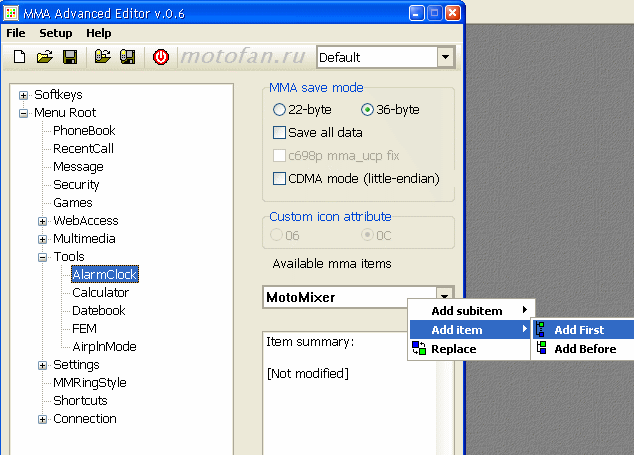Expand the Multimedia tree node
This screenshot has height=455, width=634.
click(42, 239)
